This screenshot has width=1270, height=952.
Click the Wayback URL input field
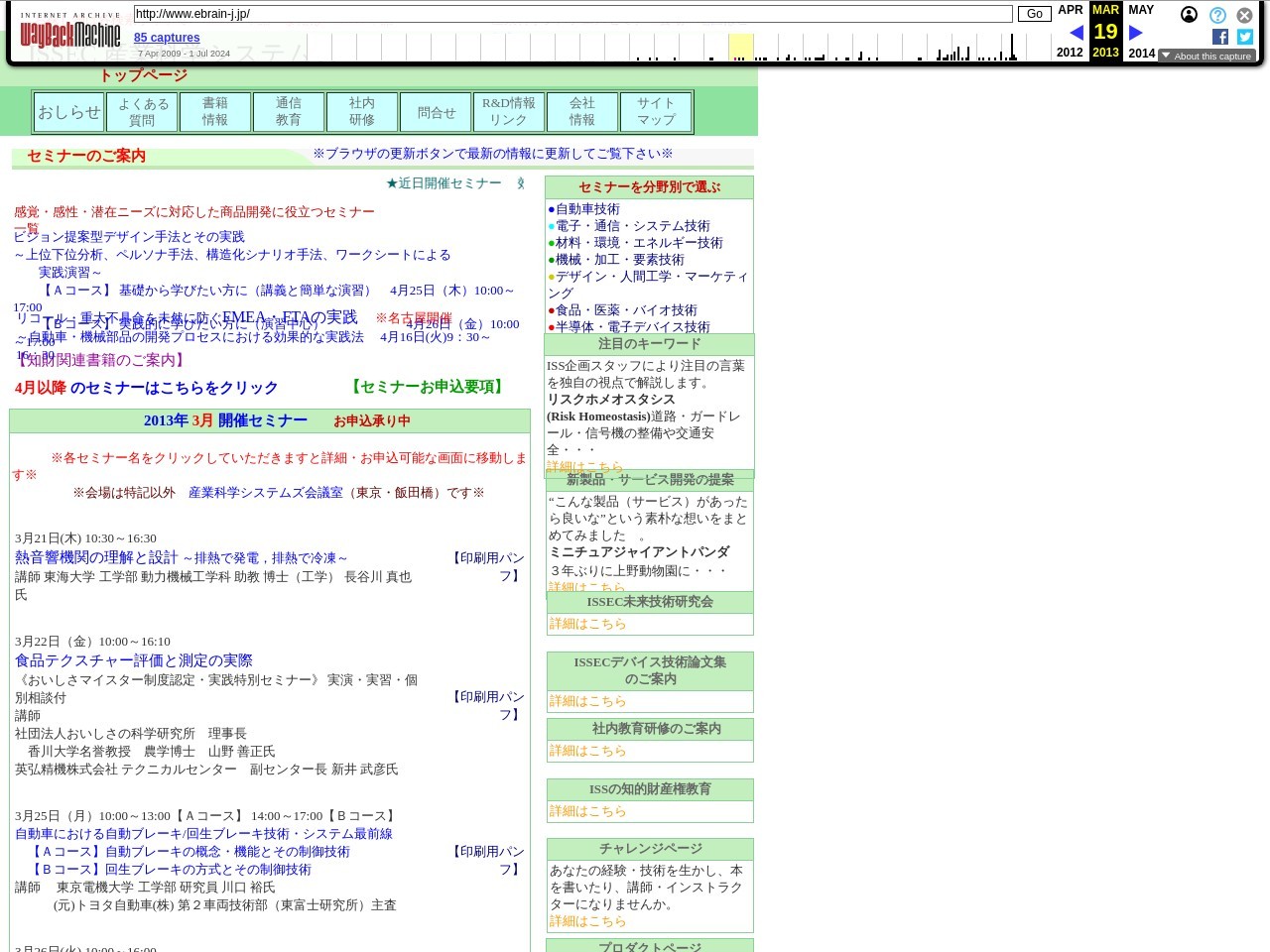[x=572, y=14]
